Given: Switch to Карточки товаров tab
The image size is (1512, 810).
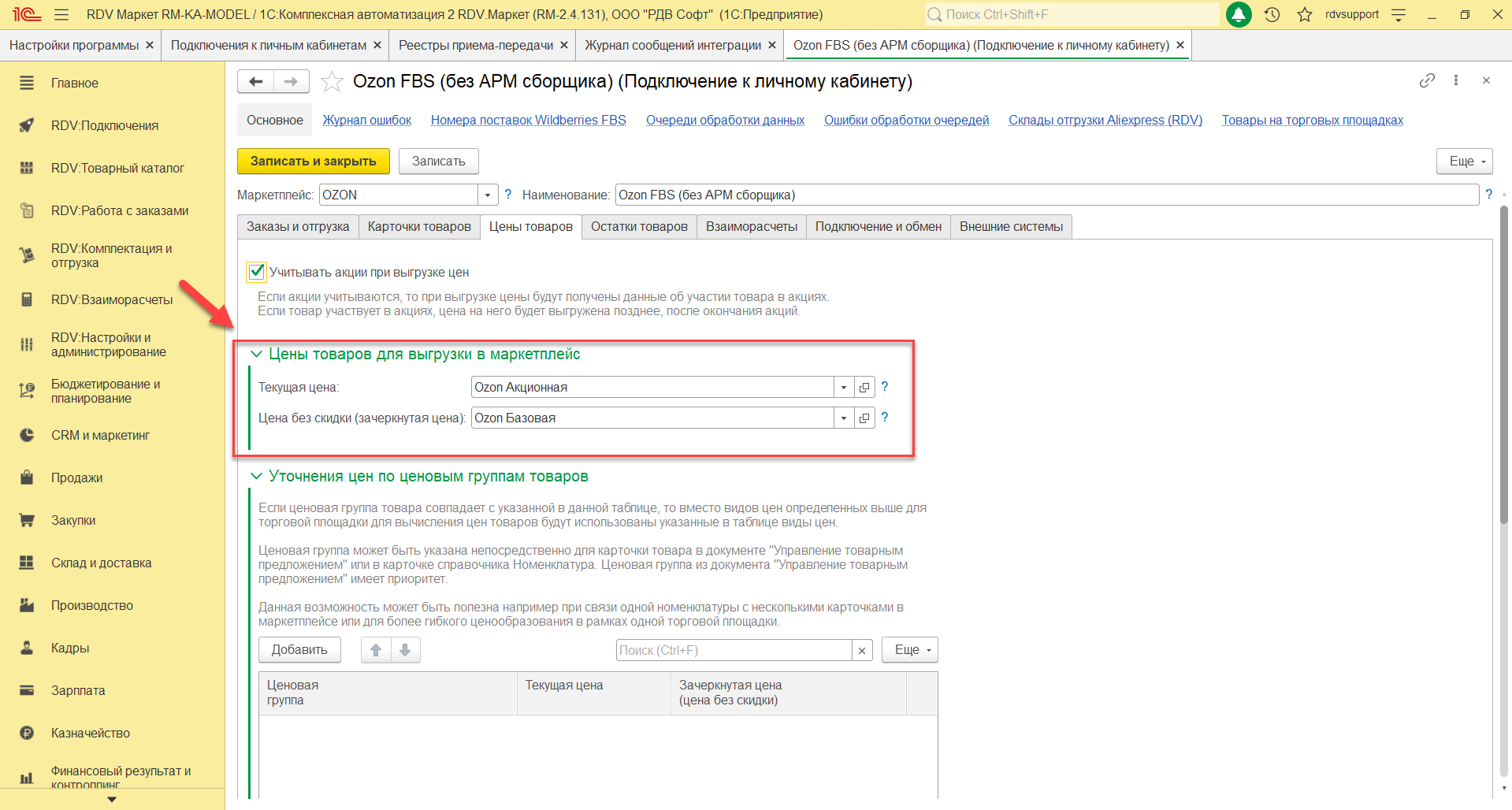Looking at the screenshot, I should tap(419, 227).
